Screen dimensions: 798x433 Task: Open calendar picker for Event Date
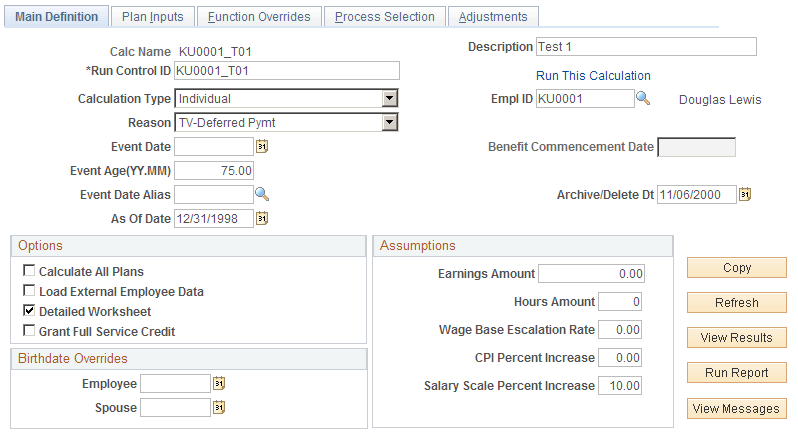point(262,147)
